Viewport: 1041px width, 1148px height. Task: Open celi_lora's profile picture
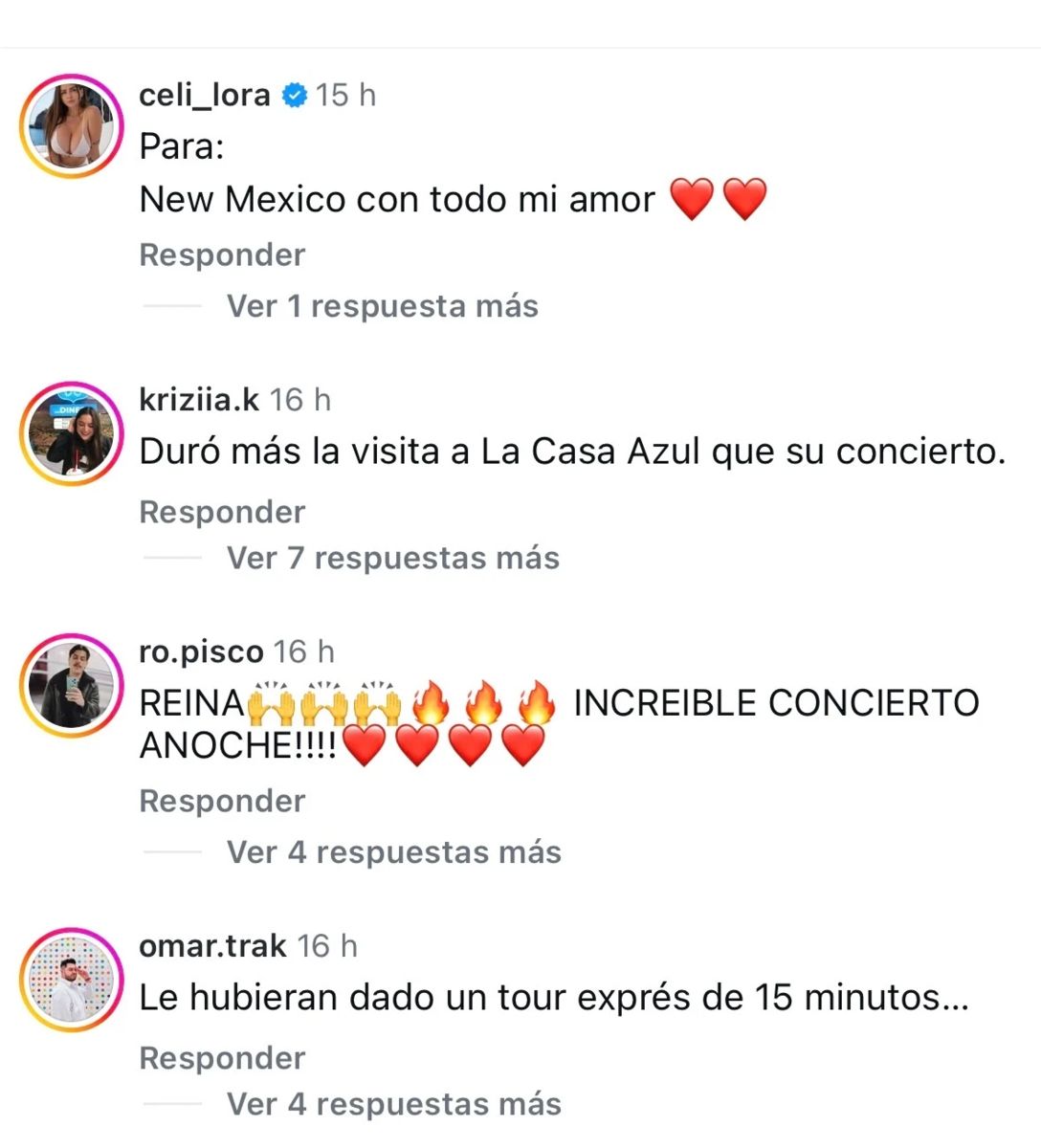(72, 126)
